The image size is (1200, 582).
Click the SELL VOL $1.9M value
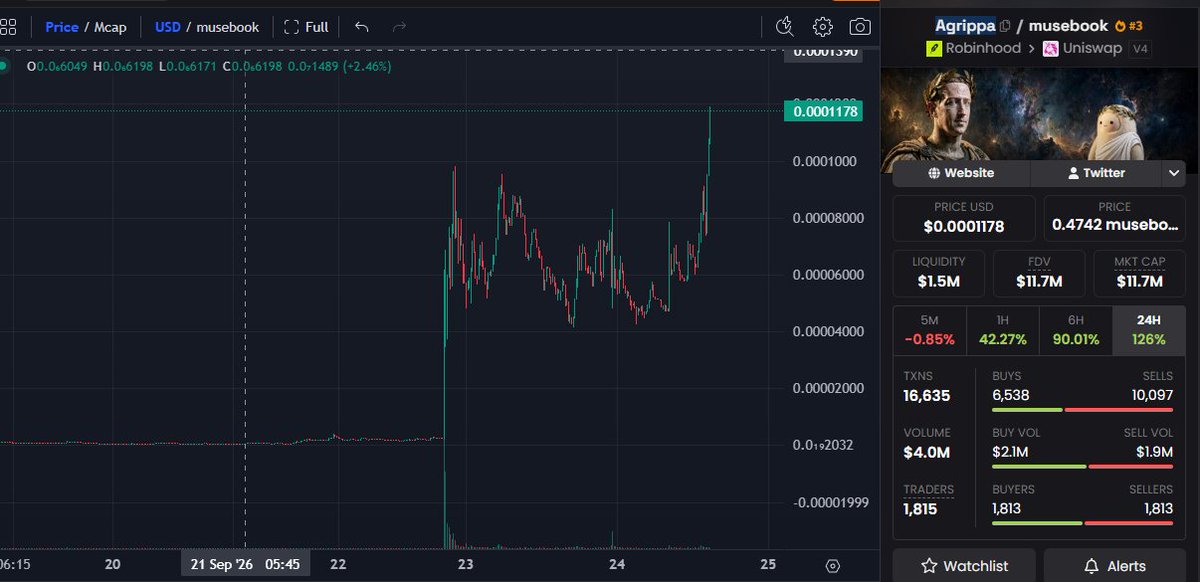[1156, 453]
